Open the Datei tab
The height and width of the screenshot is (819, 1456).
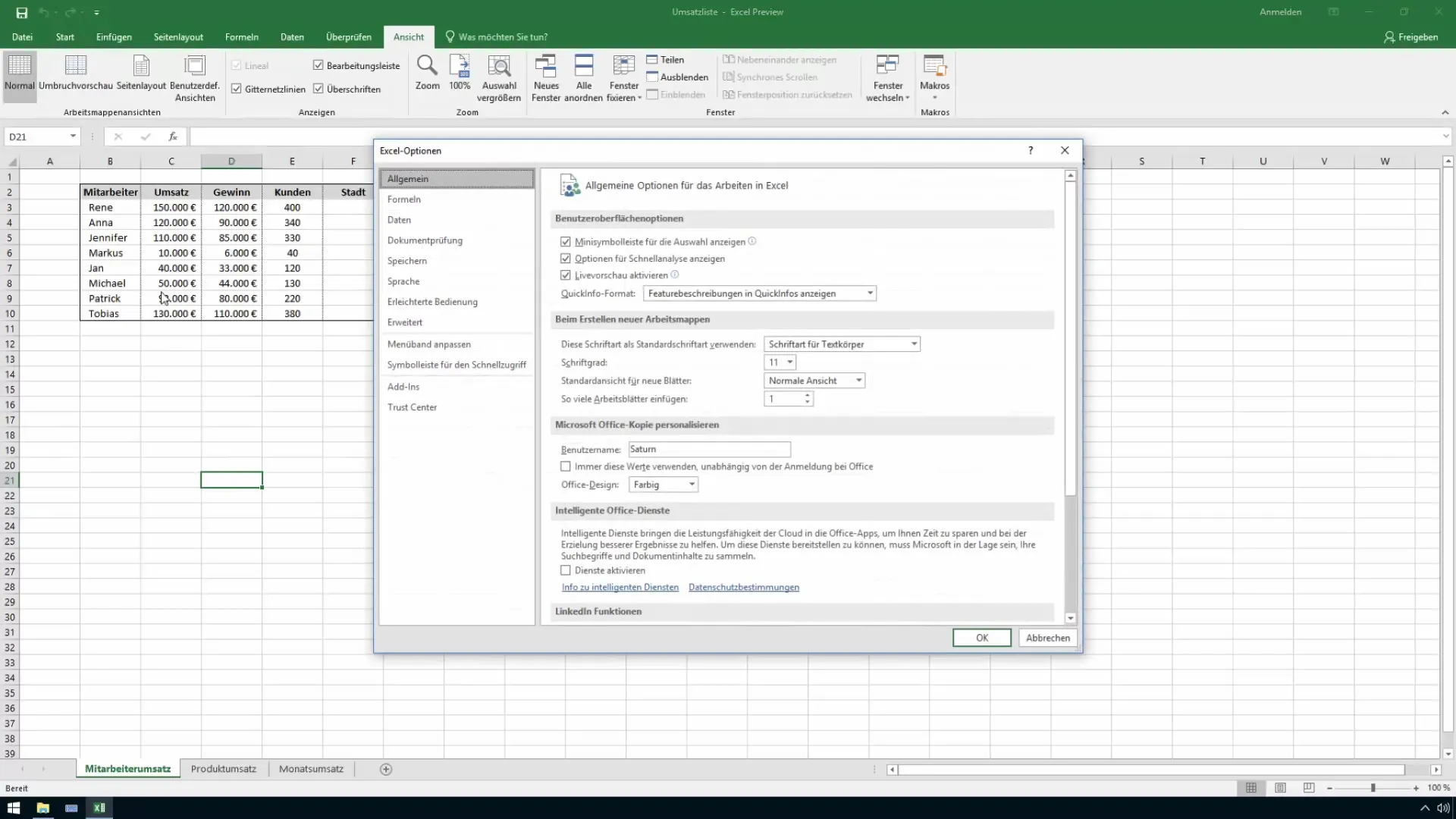click(22, 37)
